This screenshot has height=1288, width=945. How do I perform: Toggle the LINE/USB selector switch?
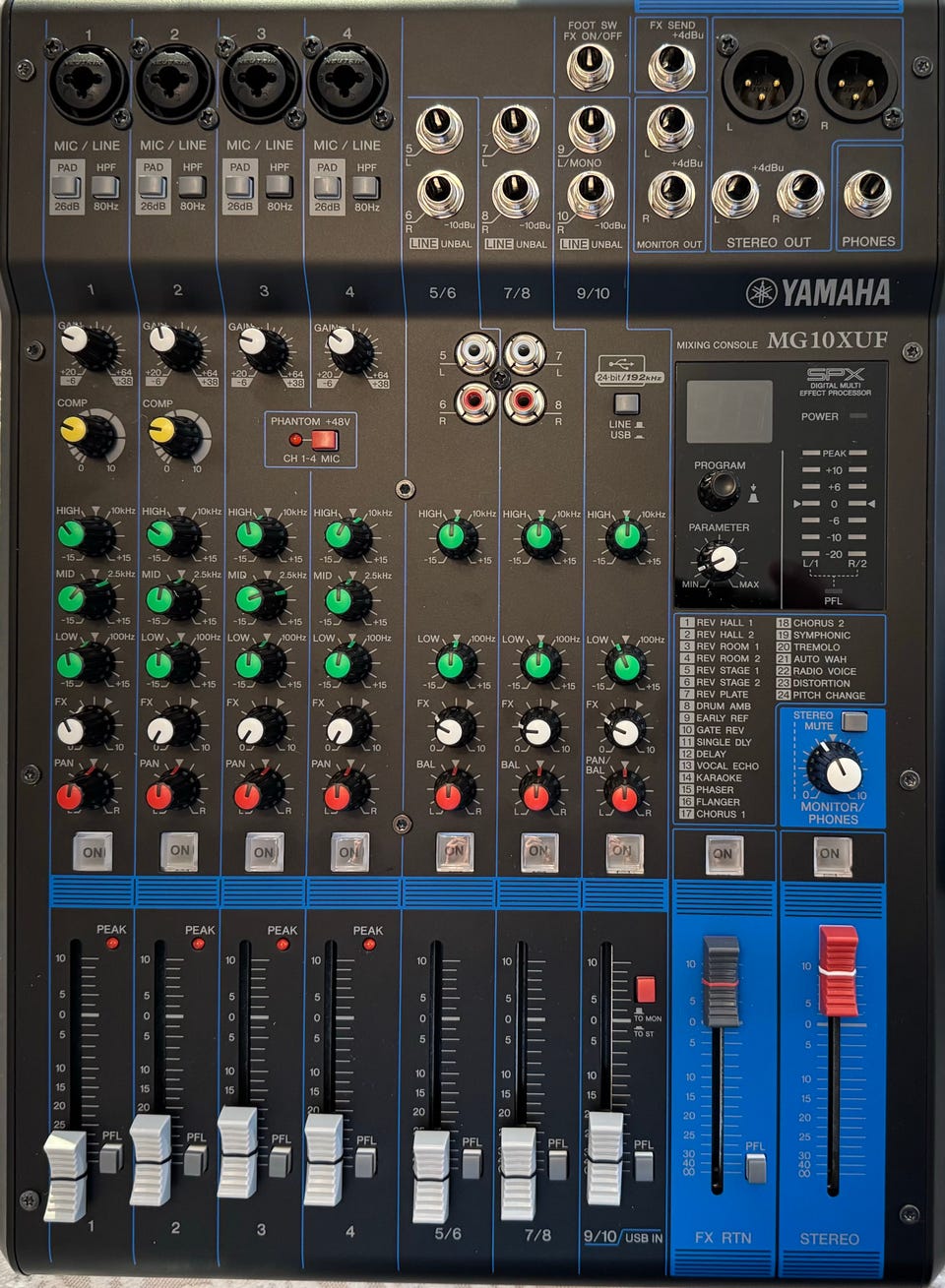pos(626,403)
